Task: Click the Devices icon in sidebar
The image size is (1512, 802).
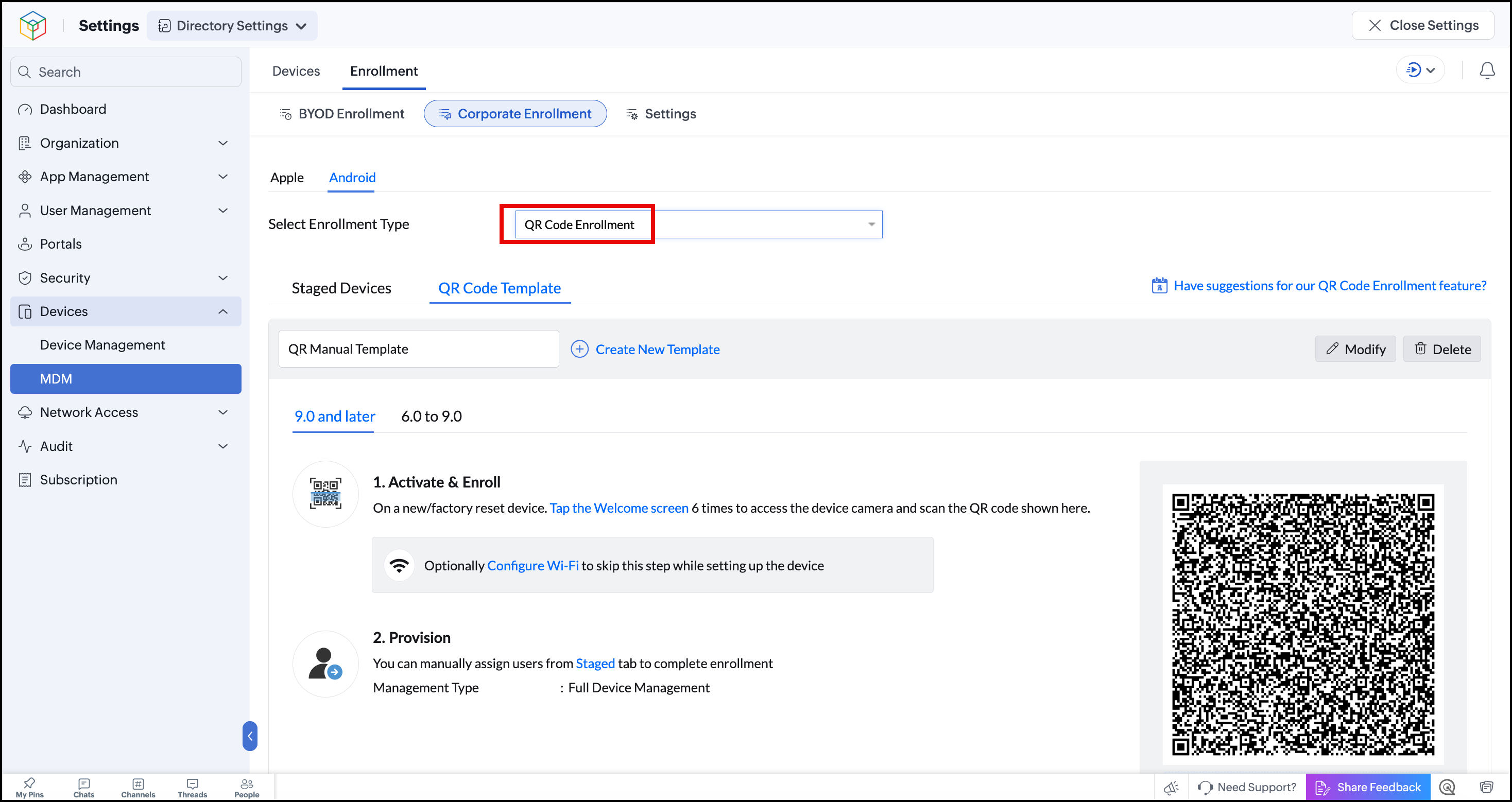Action: [25, 311]
